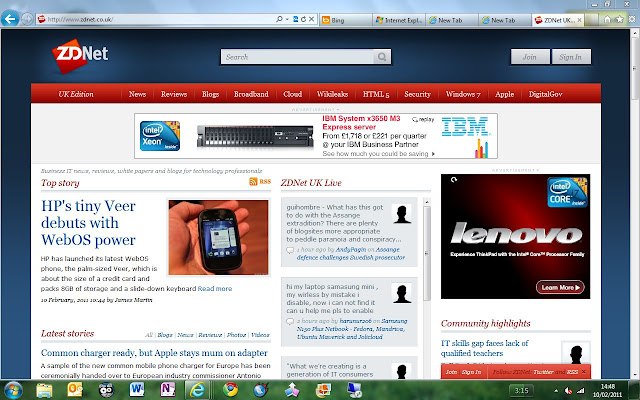Click the ZDNet UK Live scrollbar thumb

[427, 253]
